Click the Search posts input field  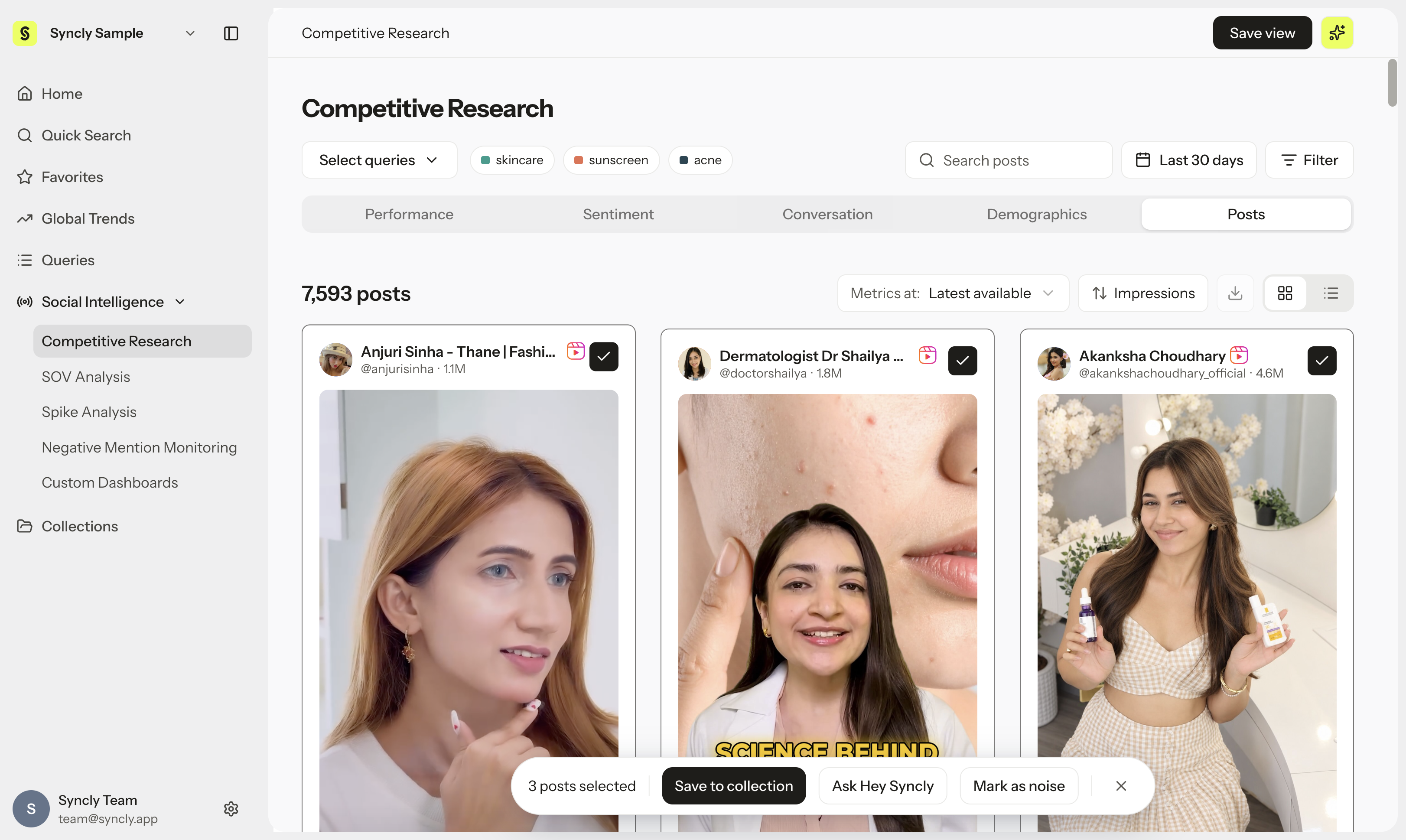[1009, 160]
